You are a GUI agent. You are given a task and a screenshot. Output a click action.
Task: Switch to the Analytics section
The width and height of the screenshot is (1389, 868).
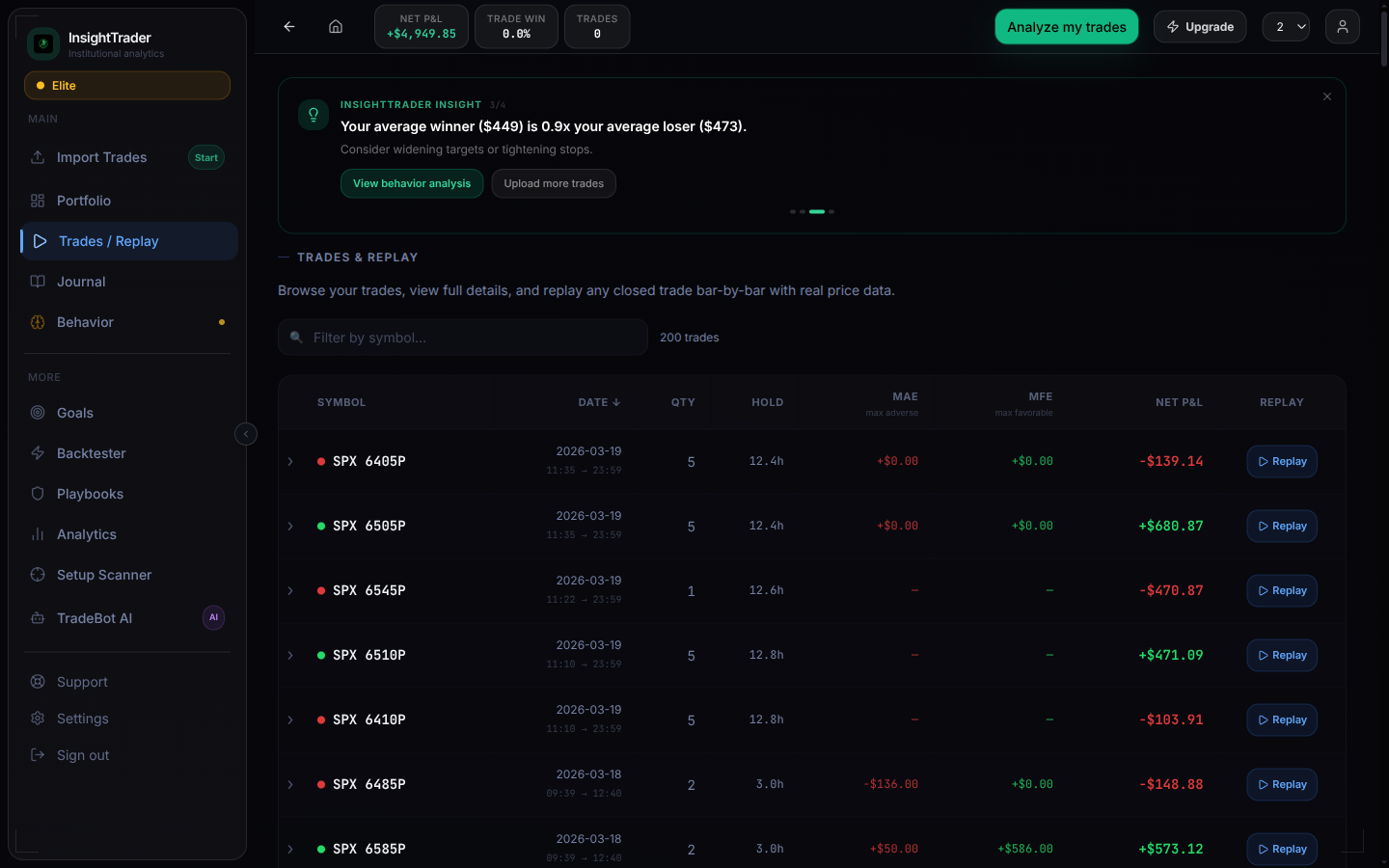[x=86, y=533]
